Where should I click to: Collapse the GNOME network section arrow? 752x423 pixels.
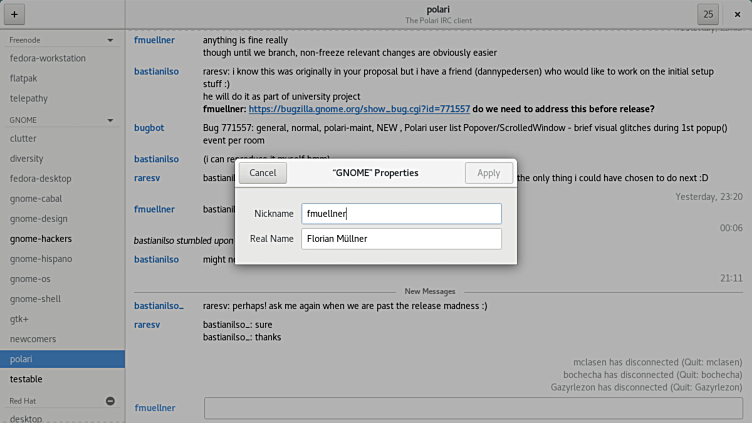pos(110,120)
